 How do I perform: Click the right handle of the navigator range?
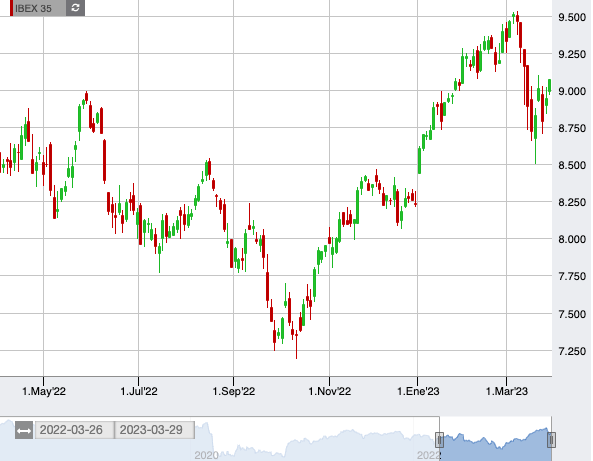click(551, 440)
